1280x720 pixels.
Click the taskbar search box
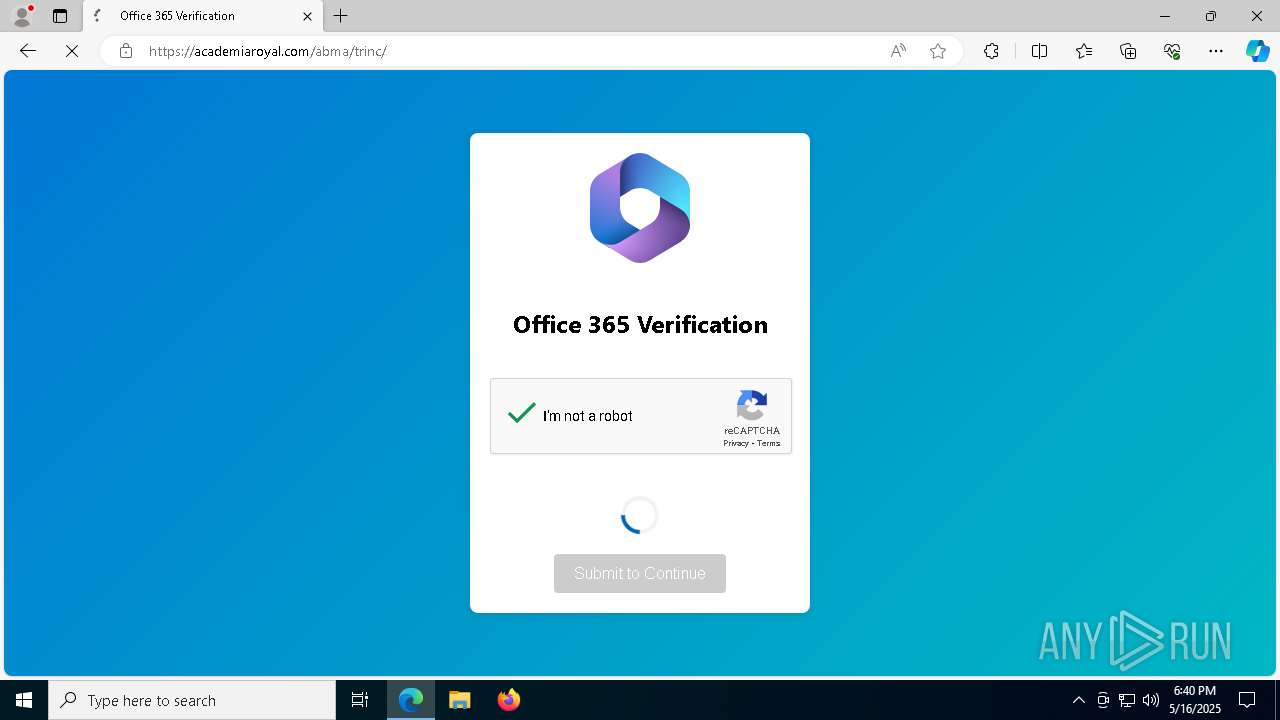click(192, 700)
